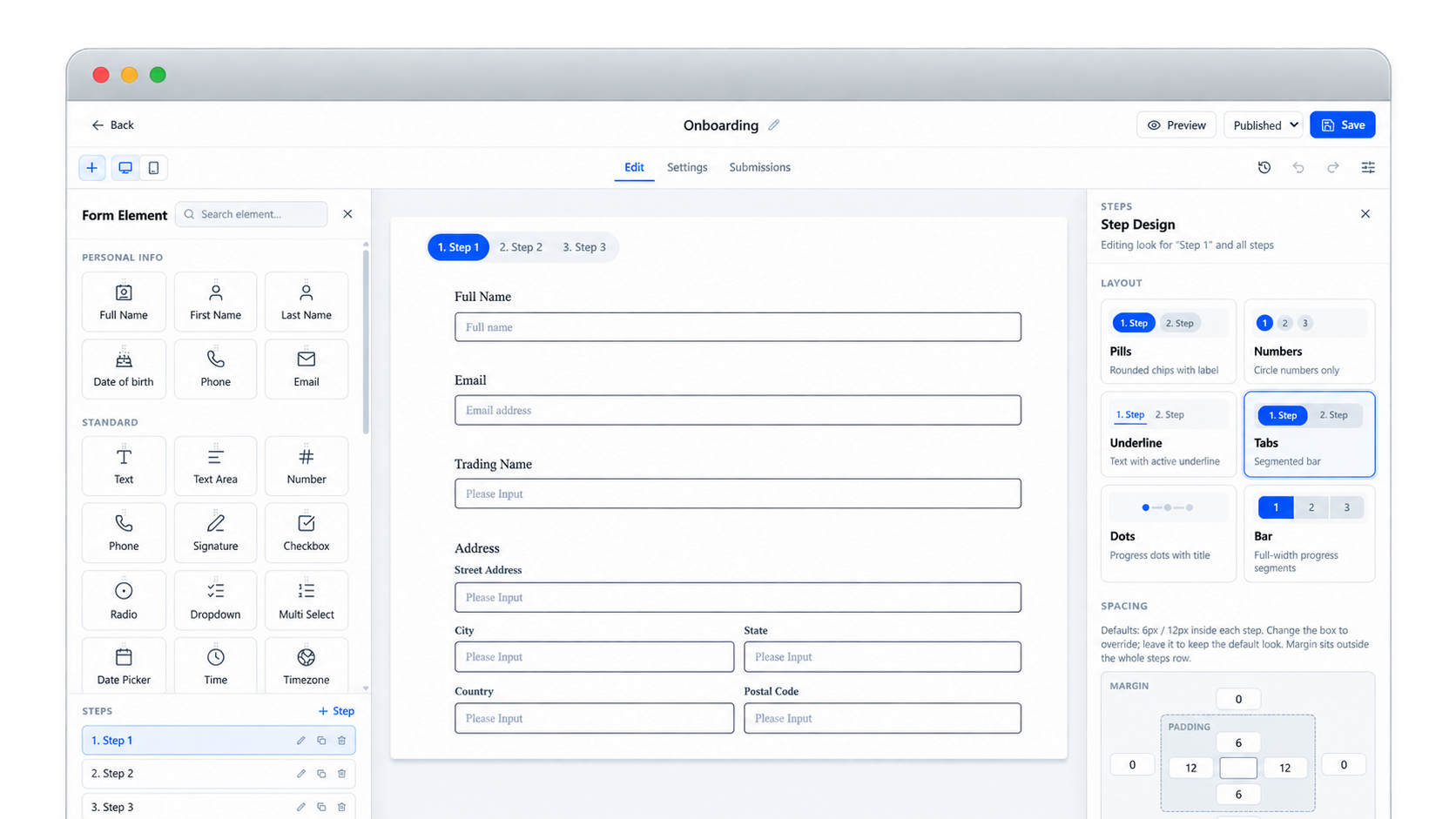Save the form
Viewport: 1456px width, 819px height.
pyautogui.click(x=1343, y=125)
